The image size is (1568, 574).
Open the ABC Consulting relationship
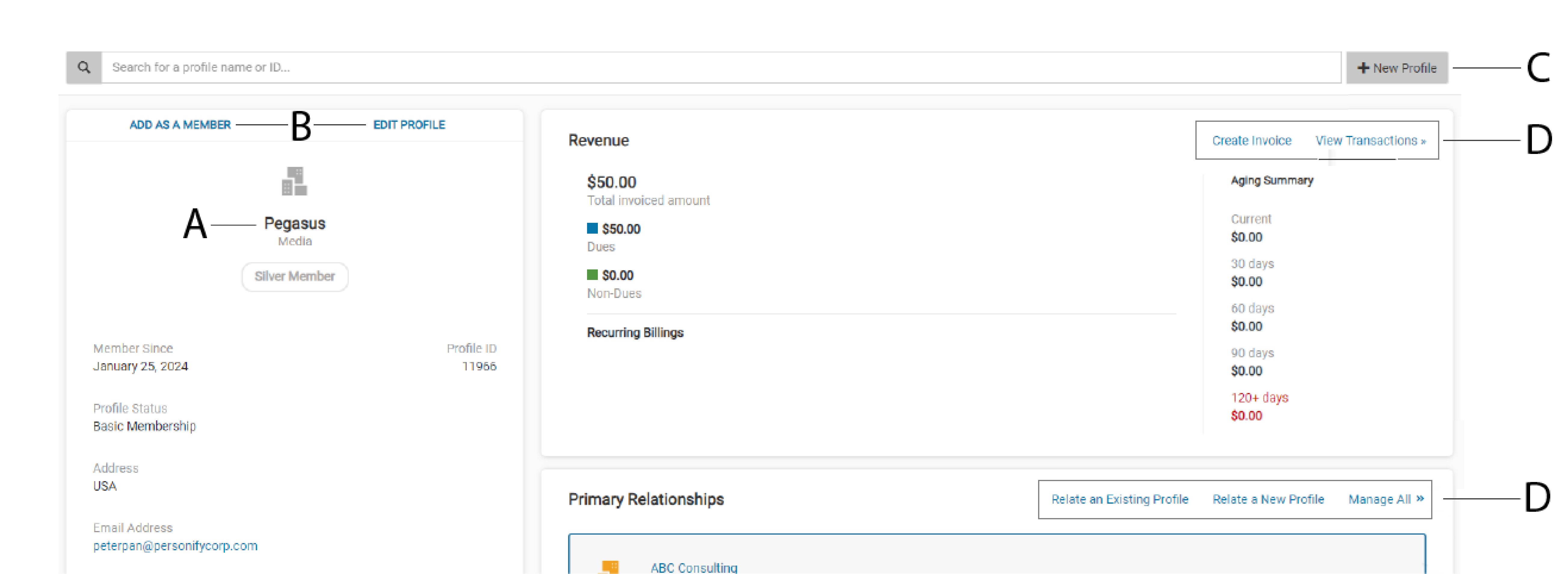[x=693, y=567]
